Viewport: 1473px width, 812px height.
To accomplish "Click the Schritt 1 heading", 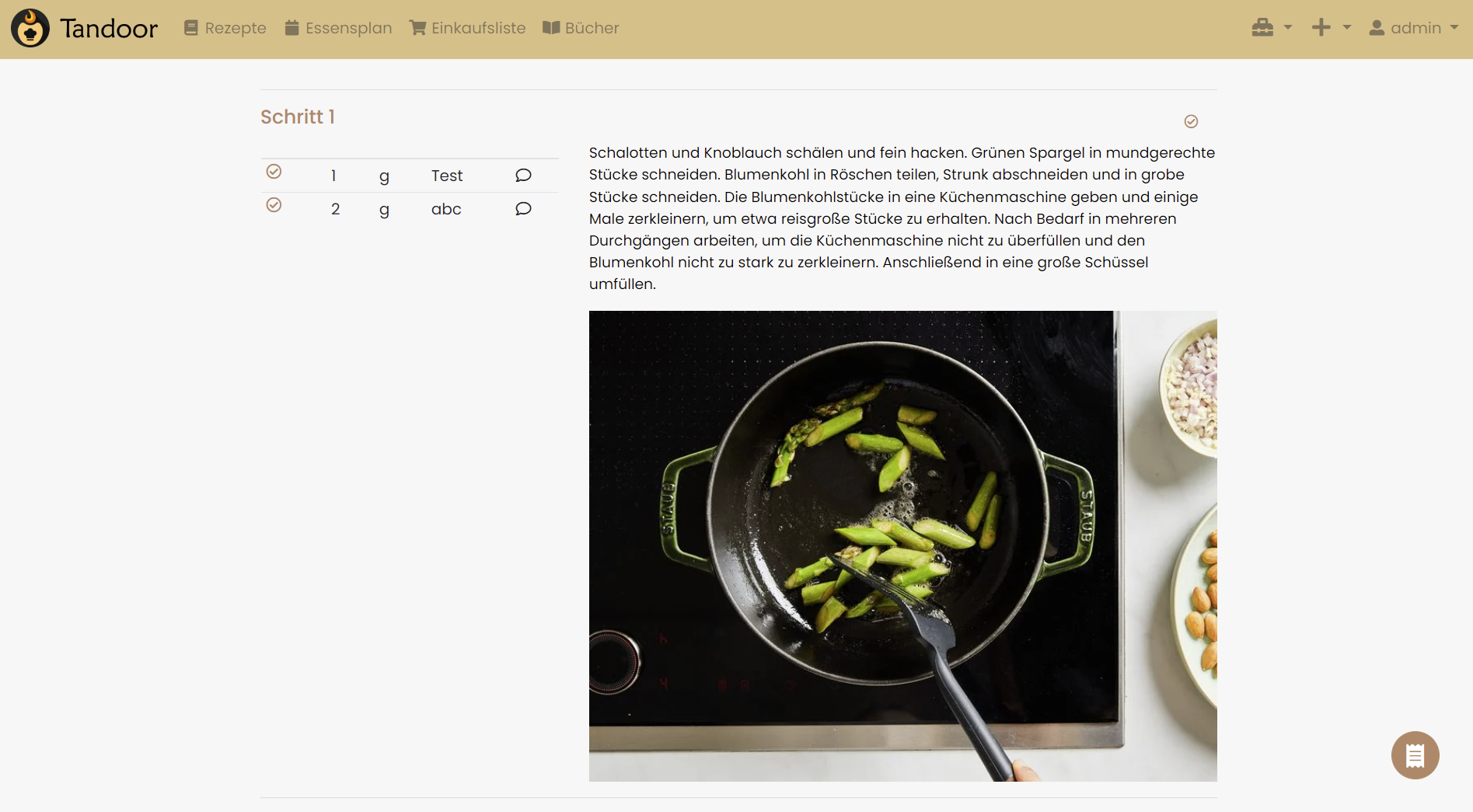I will pos(298,117).
